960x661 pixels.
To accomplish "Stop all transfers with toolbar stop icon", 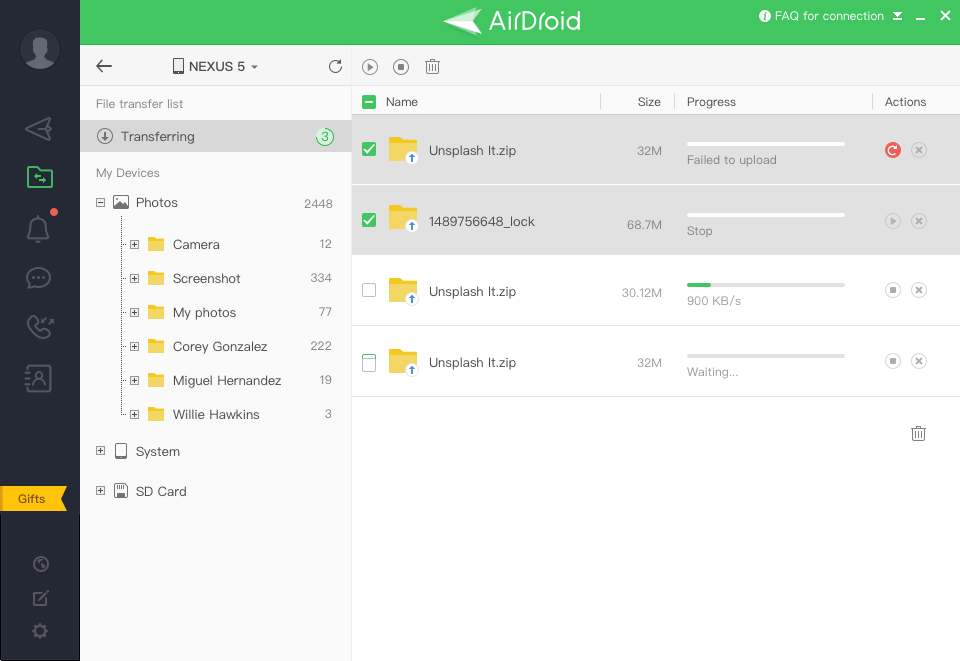I will pos(401,67).
